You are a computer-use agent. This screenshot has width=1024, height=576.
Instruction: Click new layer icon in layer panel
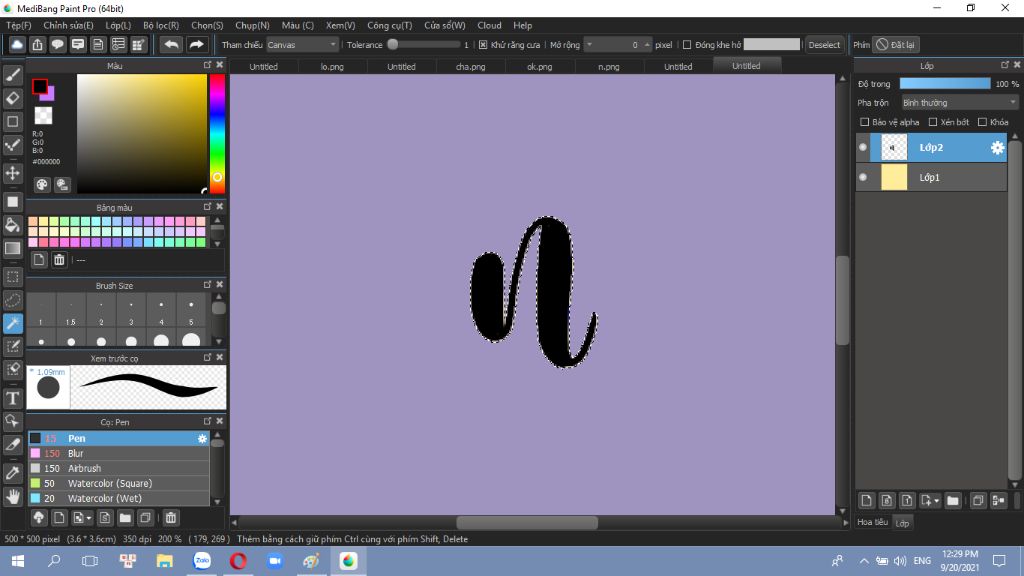[x=866, y=501]
